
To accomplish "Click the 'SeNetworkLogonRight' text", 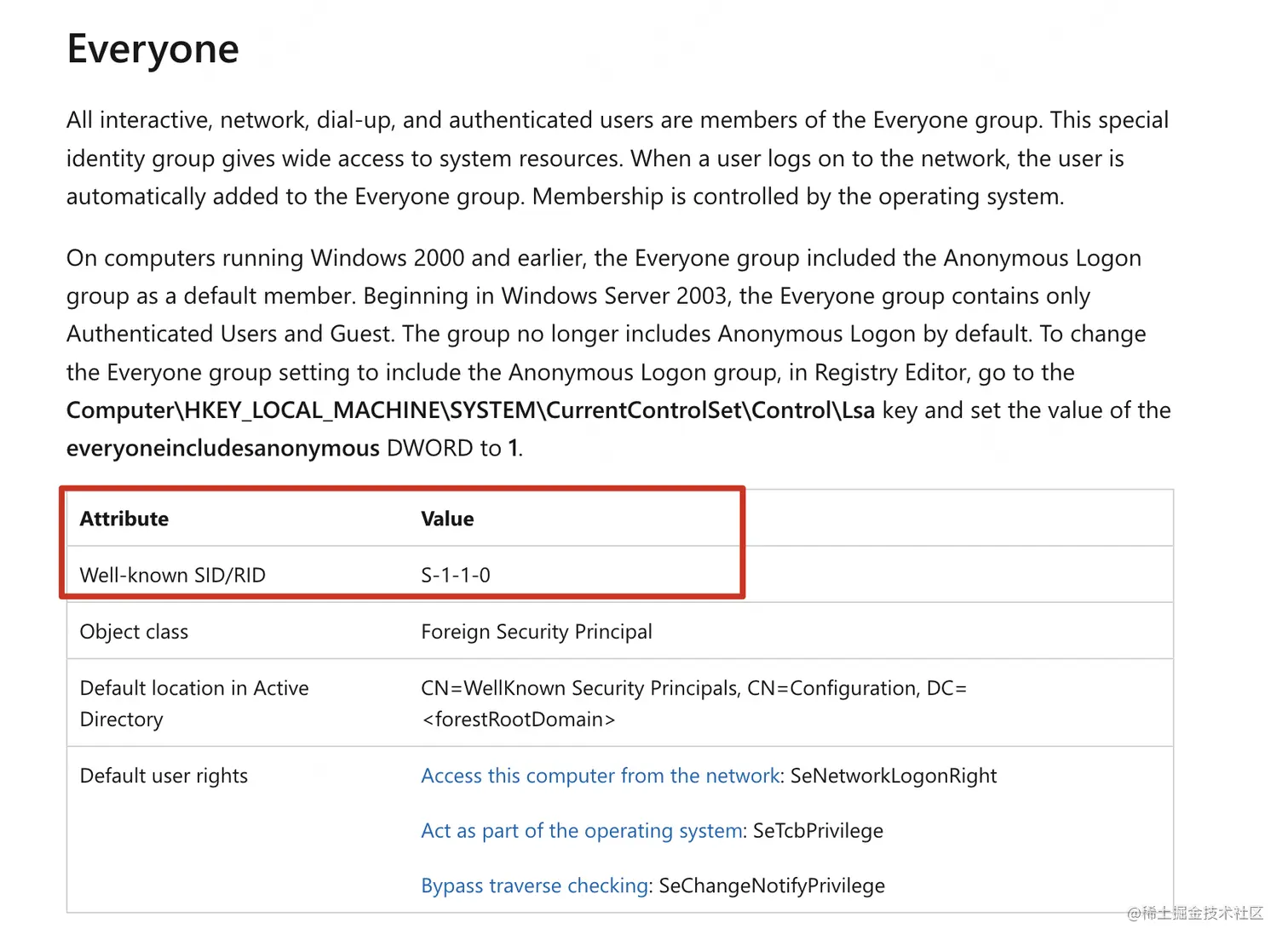I will 894,776.
